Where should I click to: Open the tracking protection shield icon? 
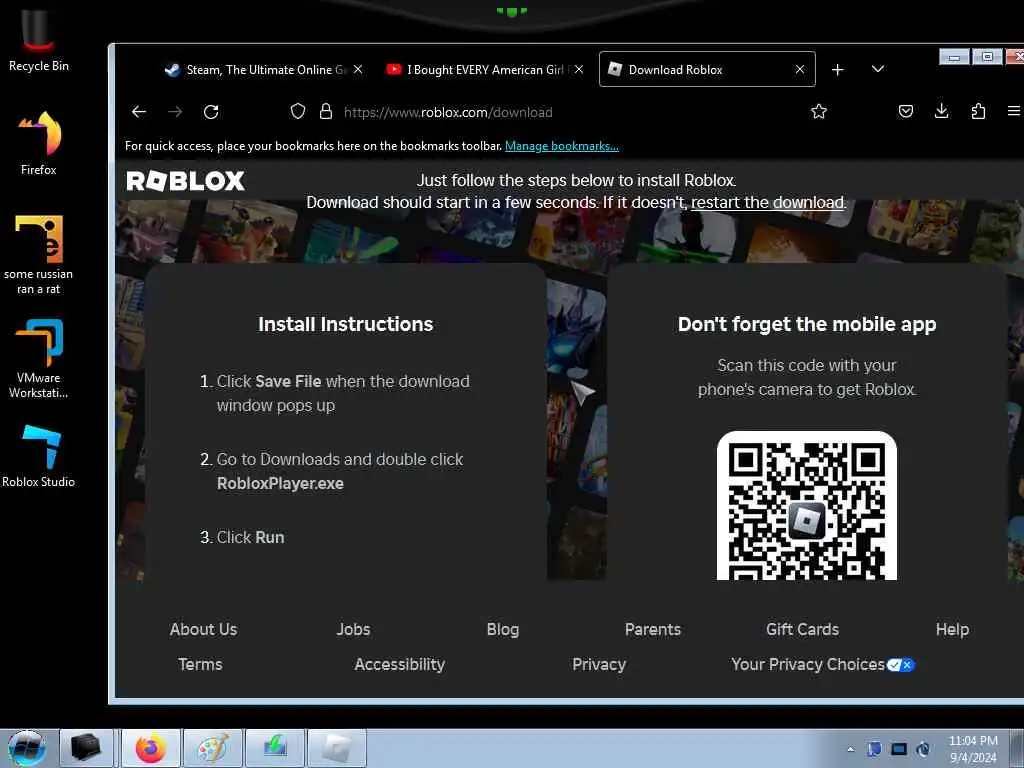298,112
